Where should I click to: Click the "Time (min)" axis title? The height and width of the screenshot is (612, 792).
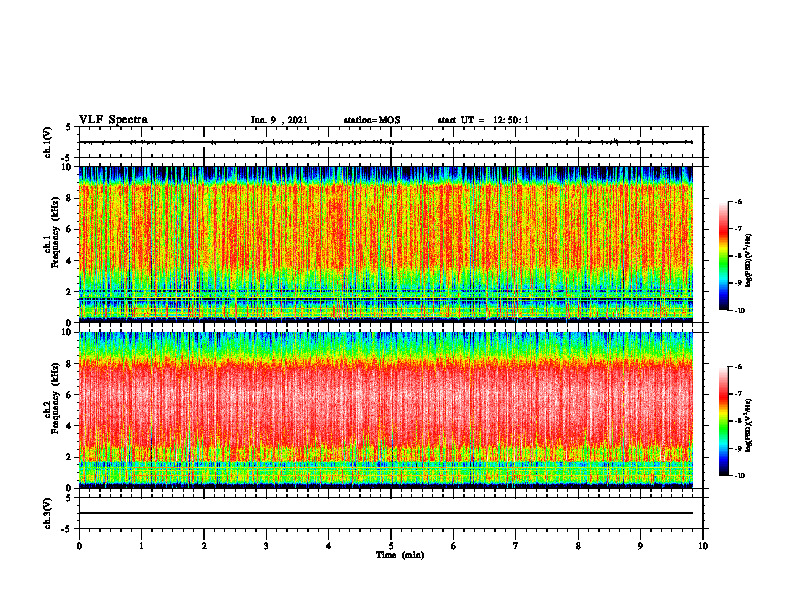[x=400, y=555]
